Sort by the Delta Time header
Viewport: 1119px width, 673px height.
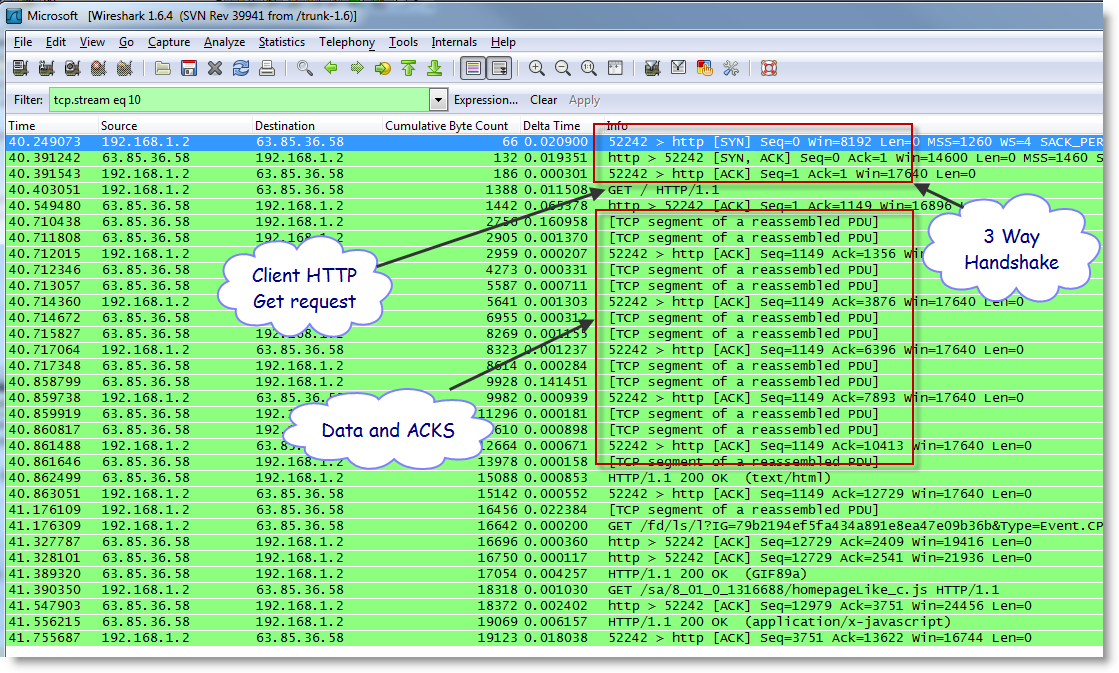coord(562,126)
